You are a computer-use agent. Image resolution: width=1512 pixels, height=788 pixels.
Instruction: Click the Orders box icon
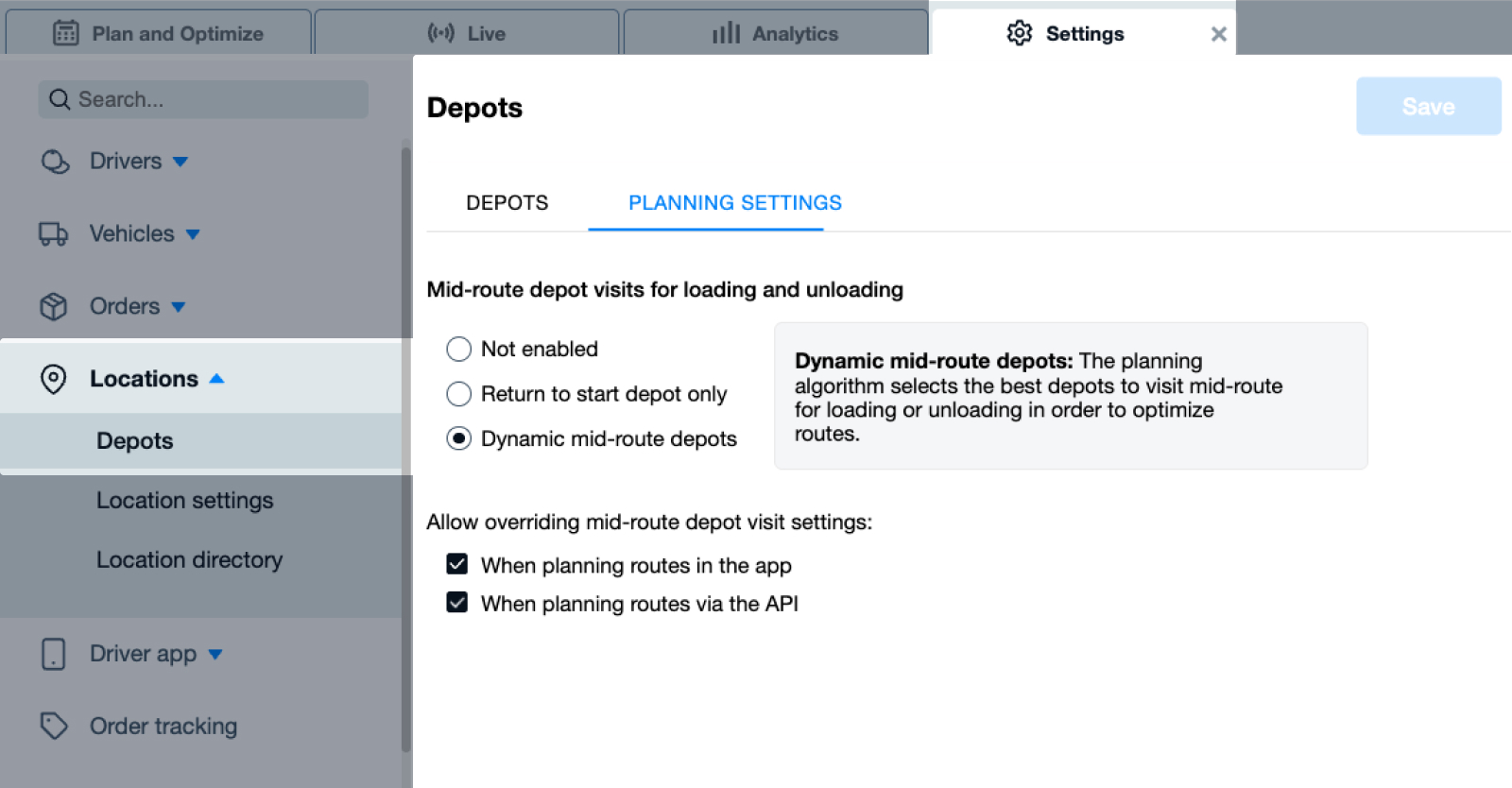(53, 307)
